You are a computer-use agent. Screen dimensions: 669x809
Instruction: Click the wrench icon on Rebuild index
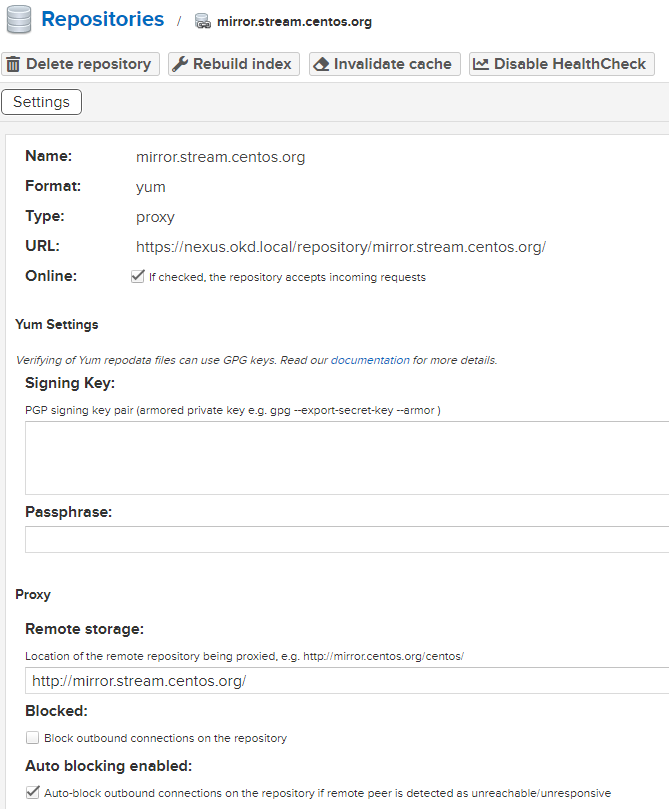[180, 64]
